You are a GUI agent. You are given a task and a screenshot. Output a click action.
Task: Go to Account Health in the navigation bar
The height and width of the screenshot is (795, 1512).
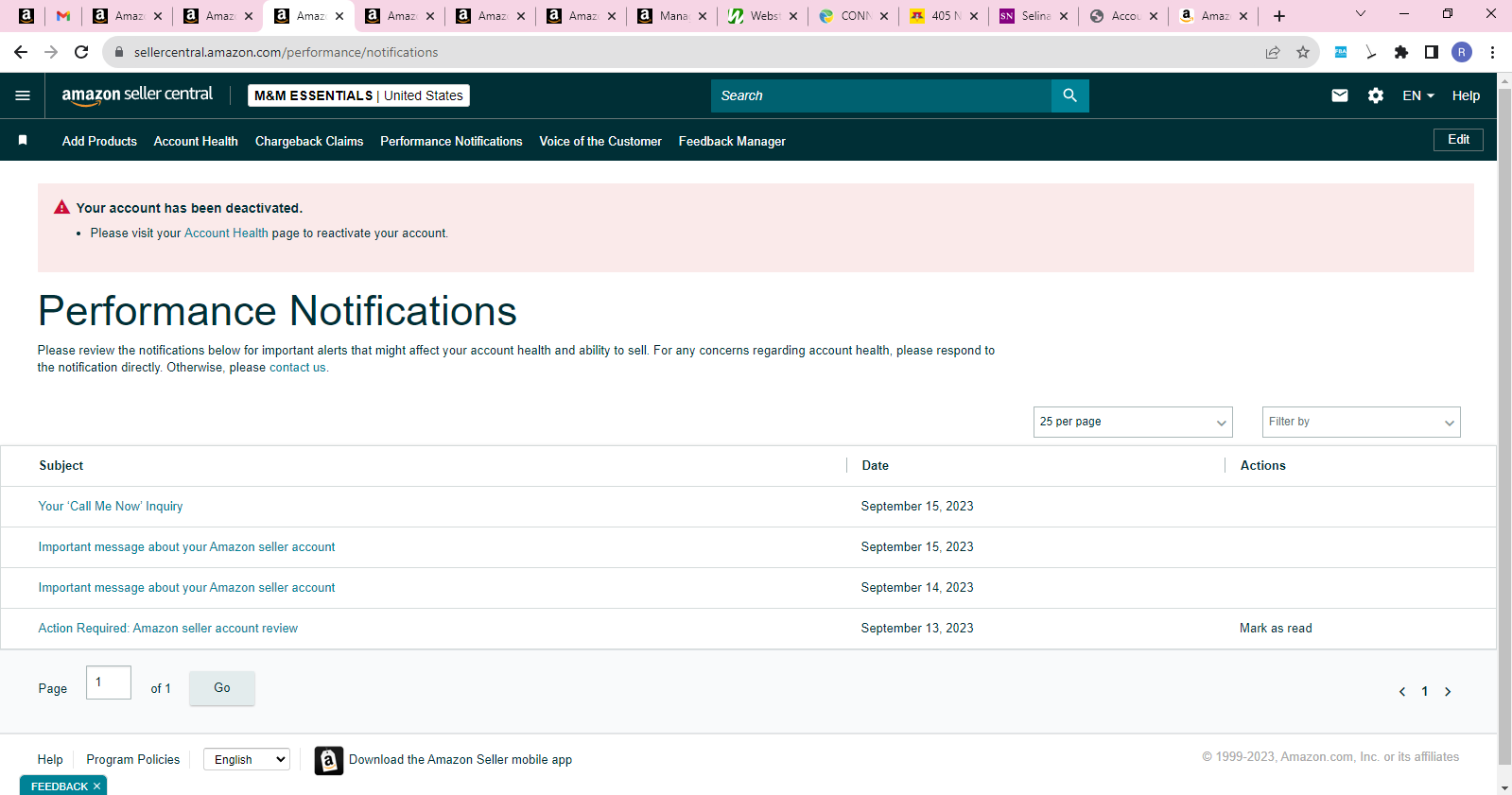click(196, 141)
